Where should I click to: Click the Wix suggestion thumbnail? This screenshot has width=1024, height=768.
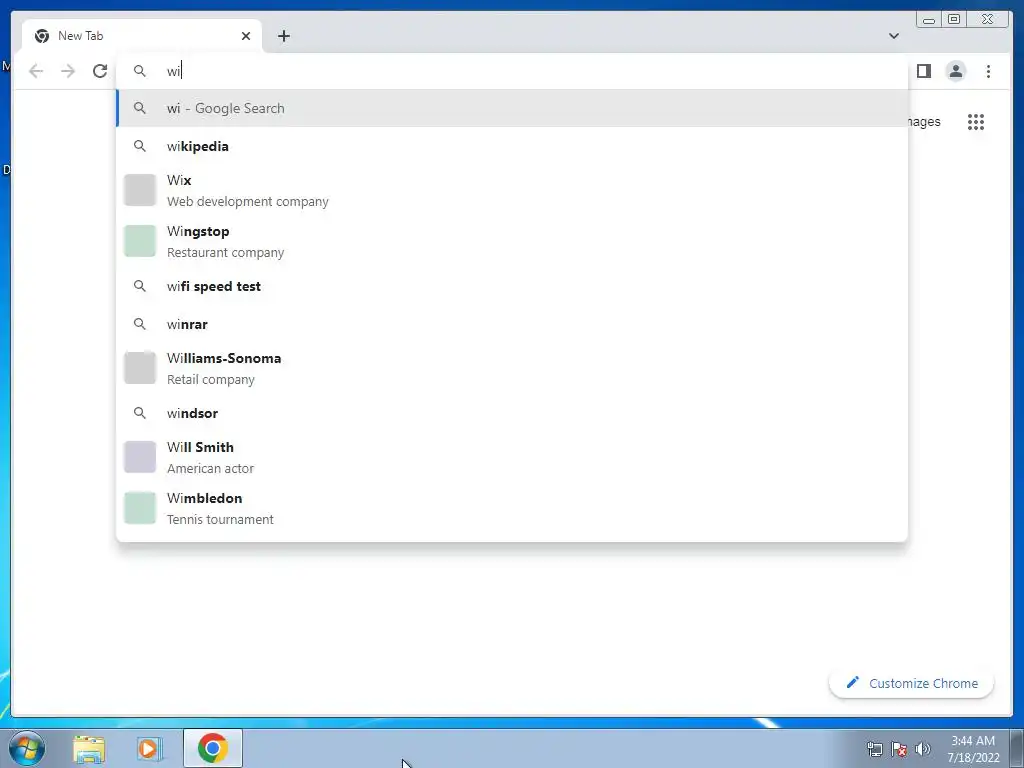140,190
